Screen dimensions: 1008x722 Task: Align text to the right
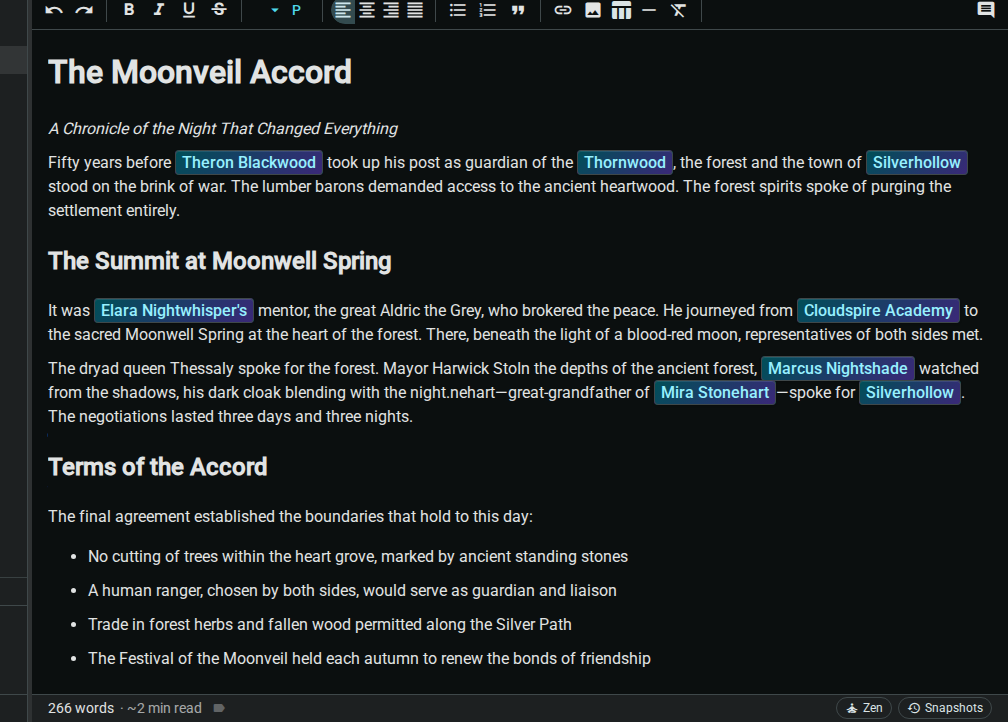[391, 10]
